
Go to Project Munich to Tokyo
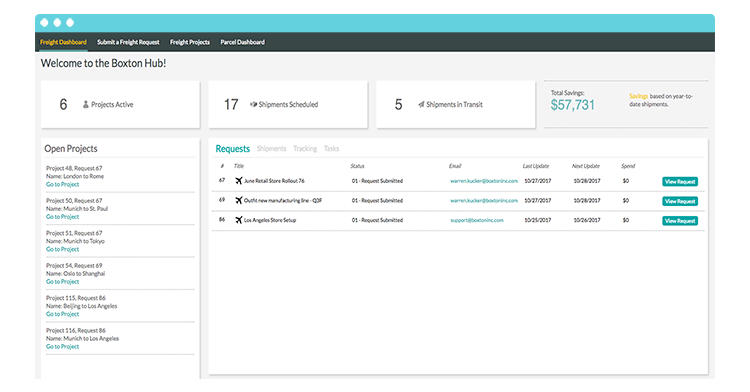tap(62, 250)
